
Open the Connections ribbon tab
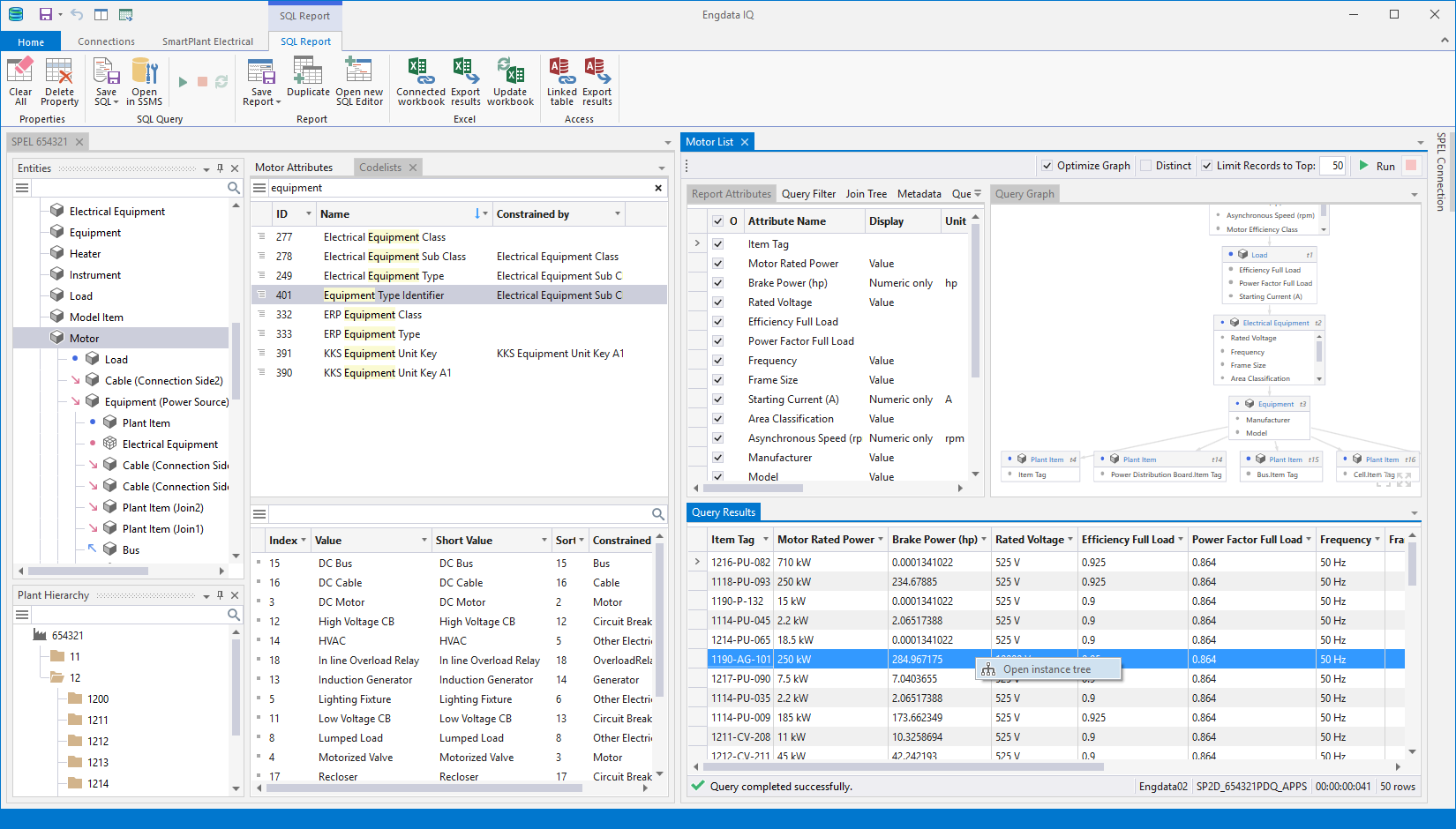tap(106, 41)
